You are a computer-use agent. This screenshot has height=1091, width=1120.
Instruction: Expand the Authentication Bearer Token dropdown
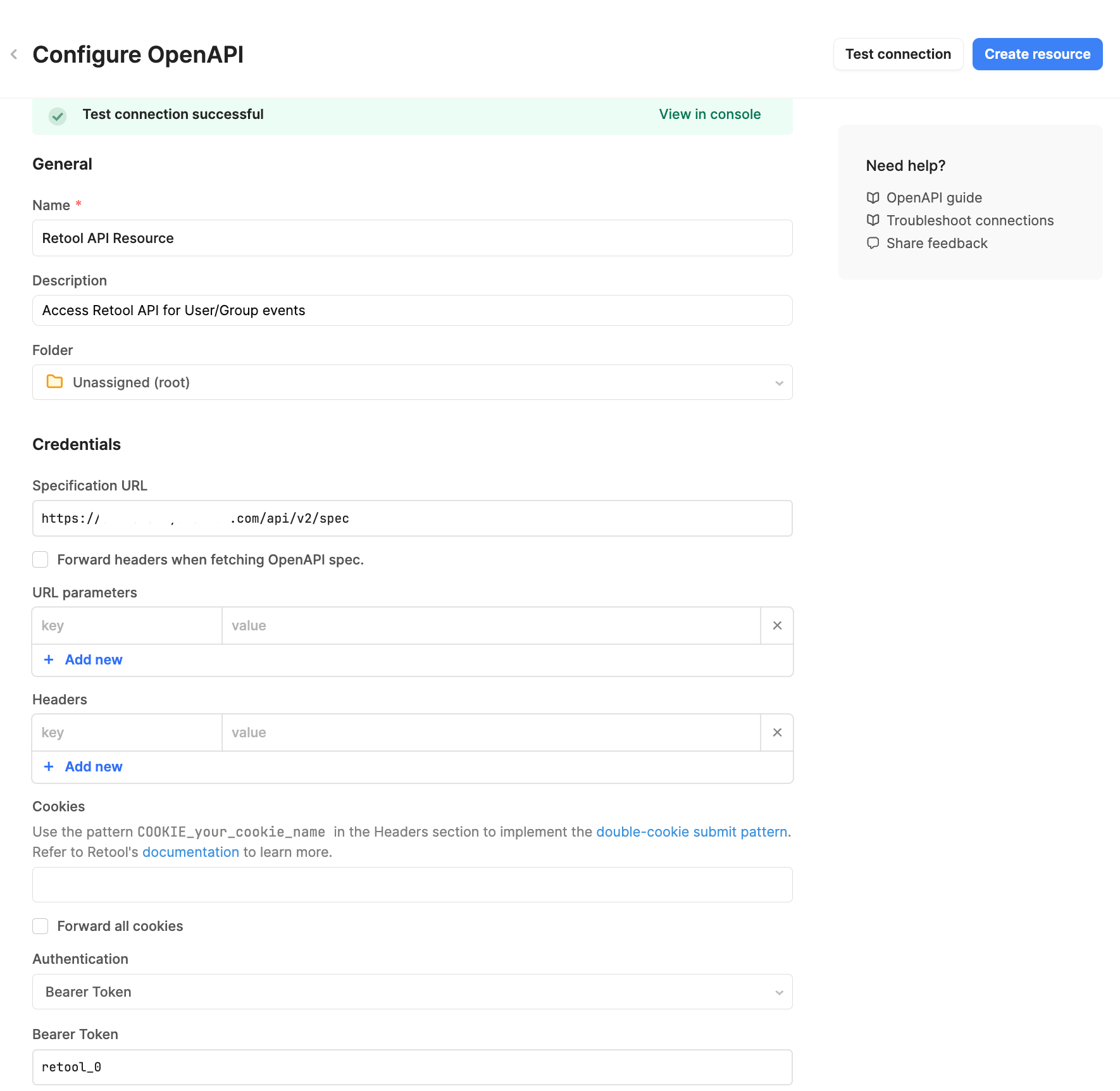pyautogui.click(x=413, y=992)
